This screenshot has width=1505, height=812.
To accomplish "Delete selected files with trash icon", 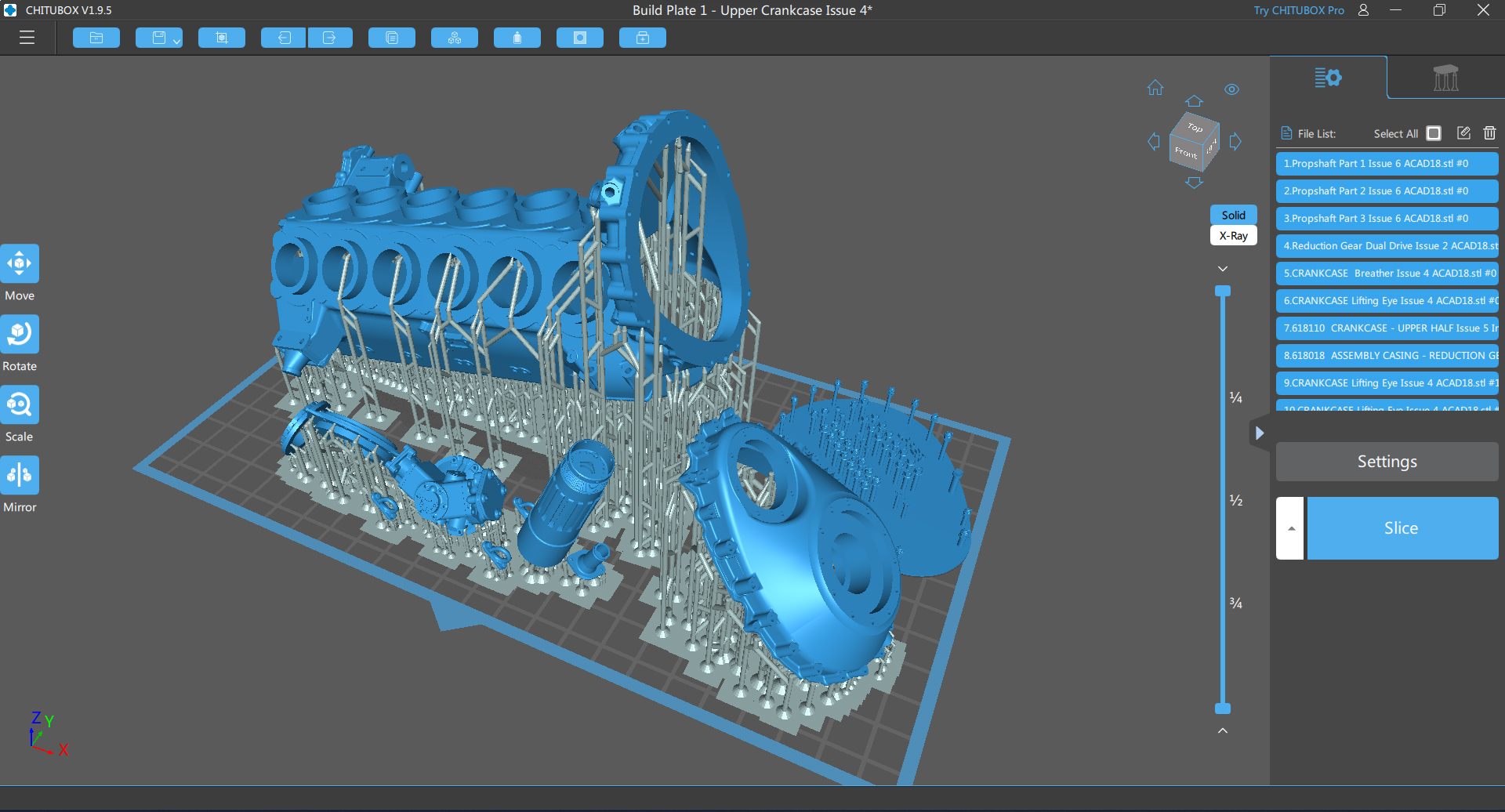I will click(1489, 133).
